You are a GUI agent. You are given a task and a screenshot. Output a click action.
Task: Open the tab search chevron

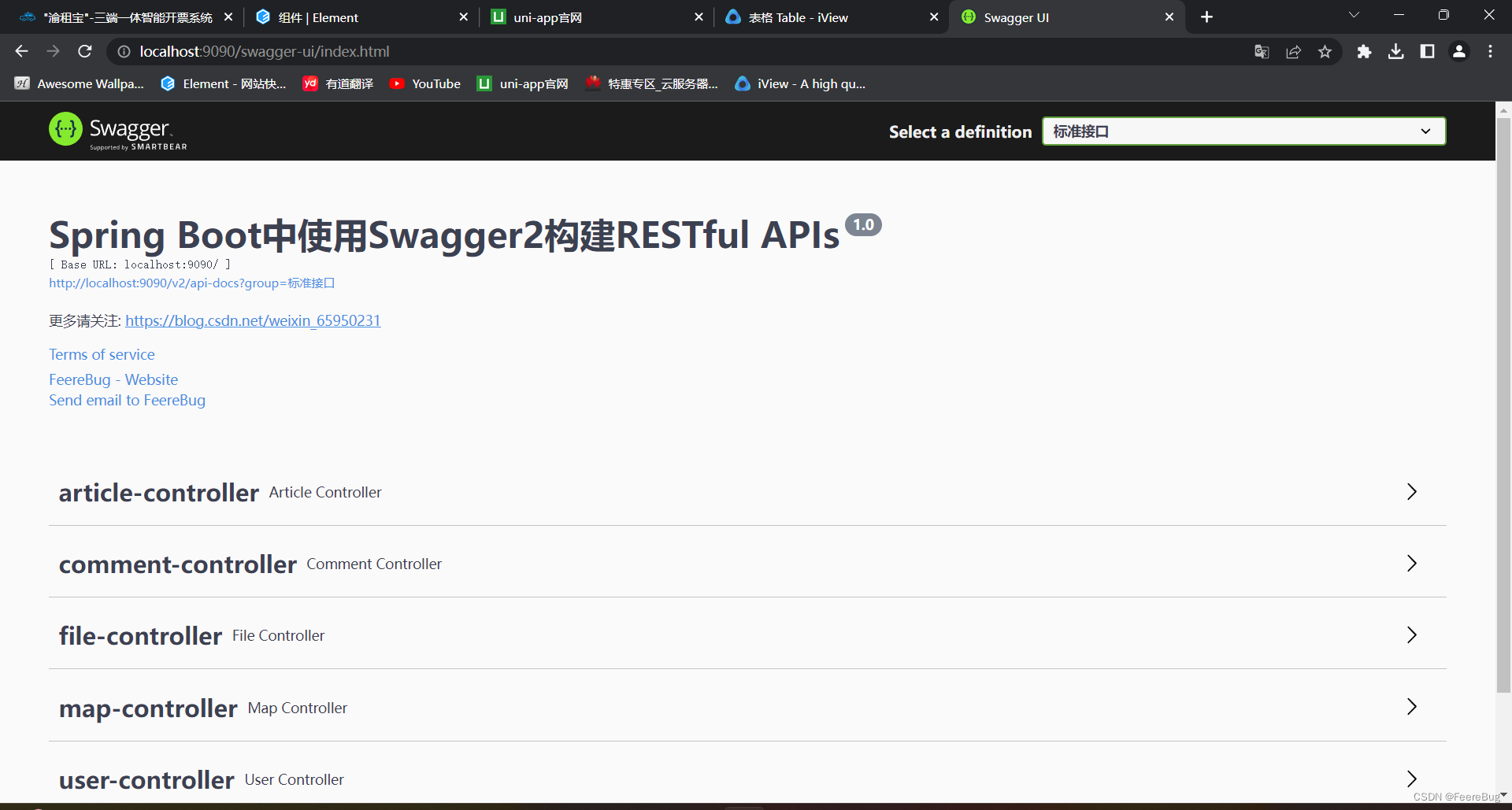1354,15
